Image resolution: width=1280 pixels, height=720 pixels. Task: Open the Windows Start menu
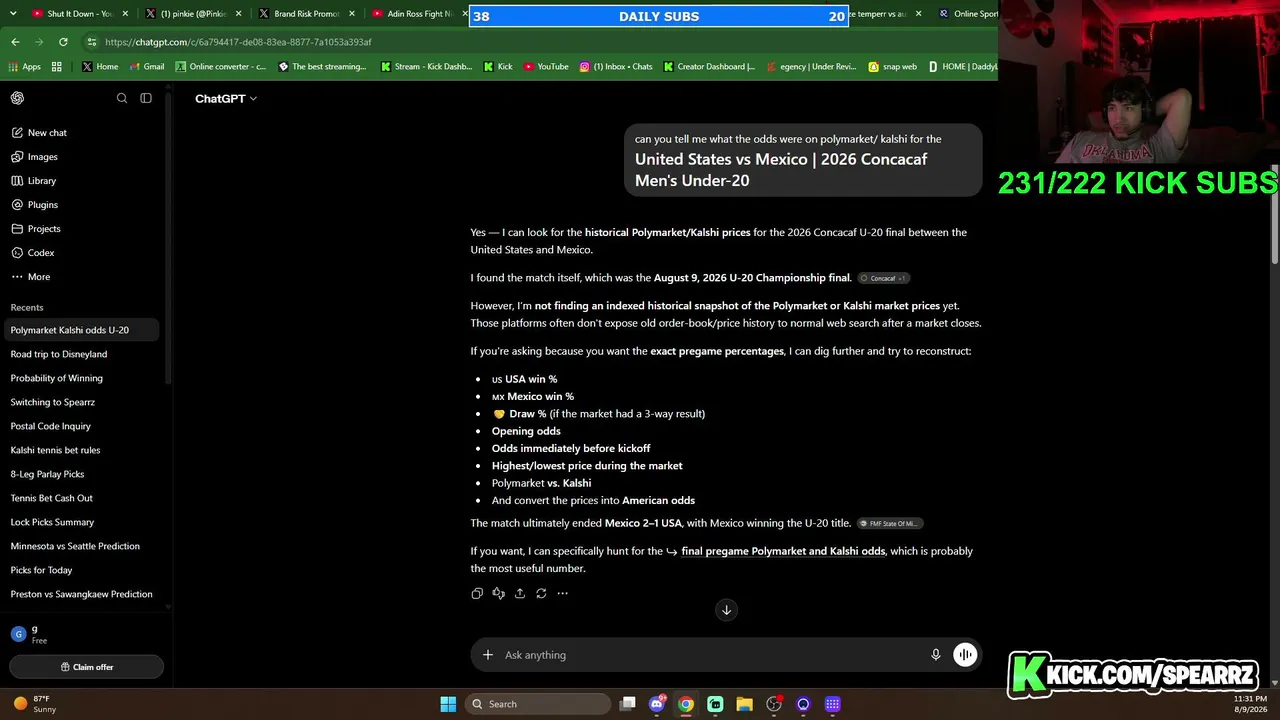[x=448, y=704]
